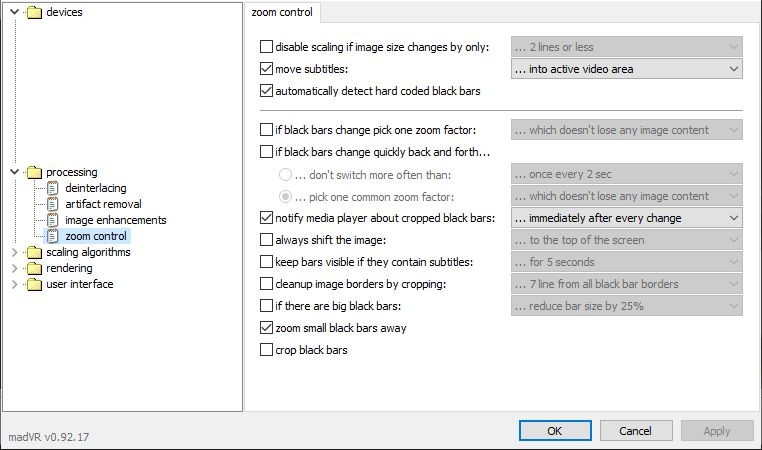The width and height of the screenshot is (762, 450).
Task: Select the artifact removal page icon
Action: 52,204
